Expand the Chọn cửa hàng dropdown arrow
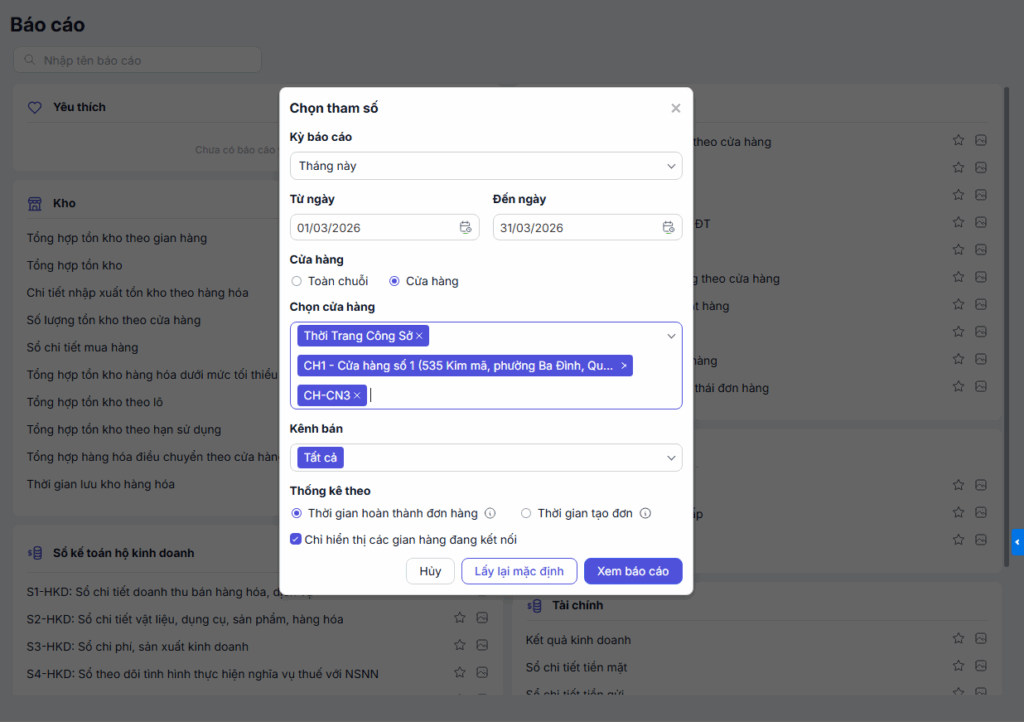Viewport: 1024px width, 722px height. (671, 336)
